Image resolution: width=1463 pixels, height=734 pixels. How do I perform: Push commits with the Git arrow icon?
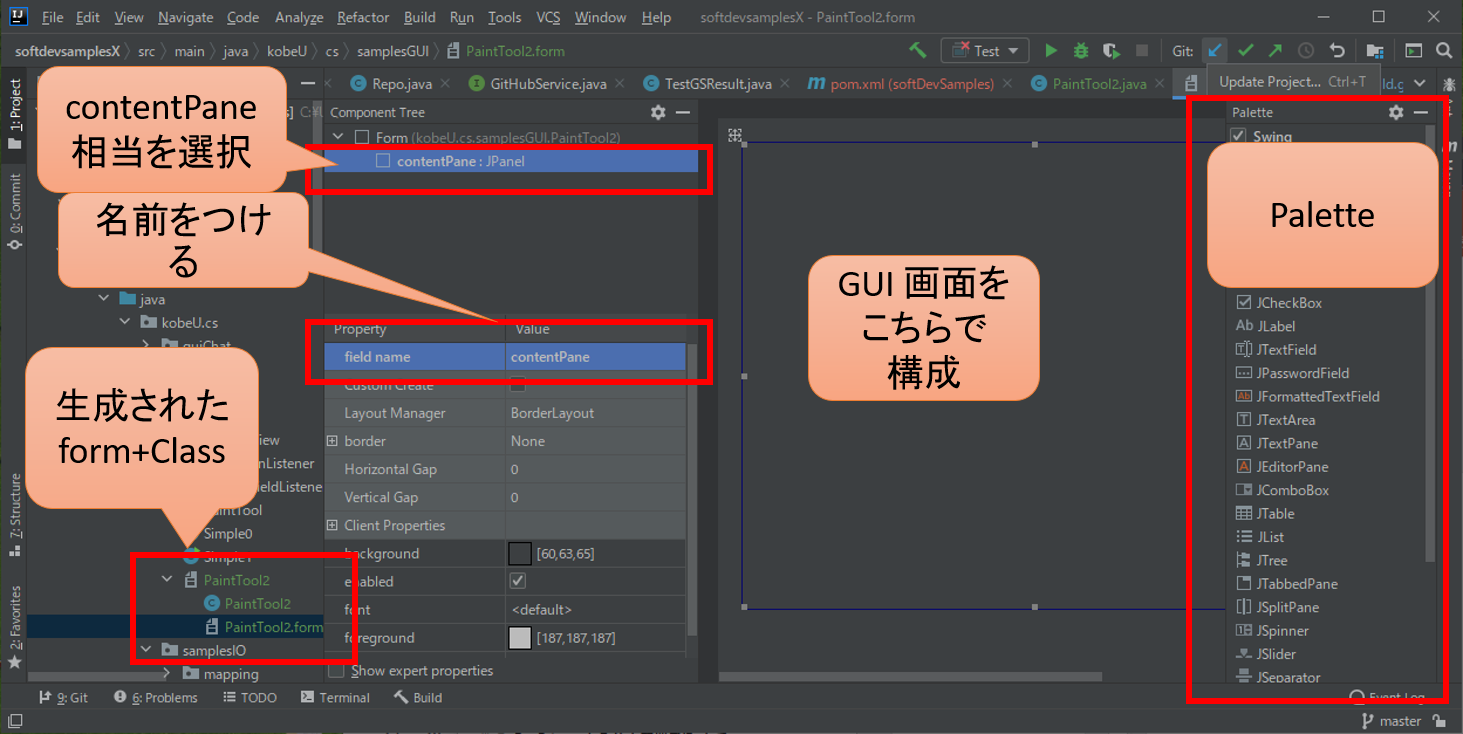tap(1275, 50)
